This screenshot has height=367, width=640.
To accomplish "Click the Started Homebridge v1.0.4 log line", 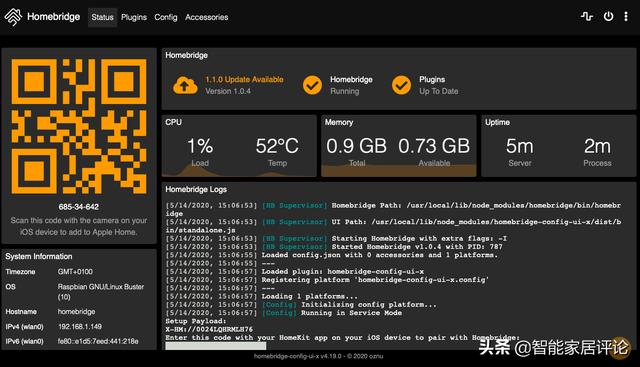I will [334, 247].
